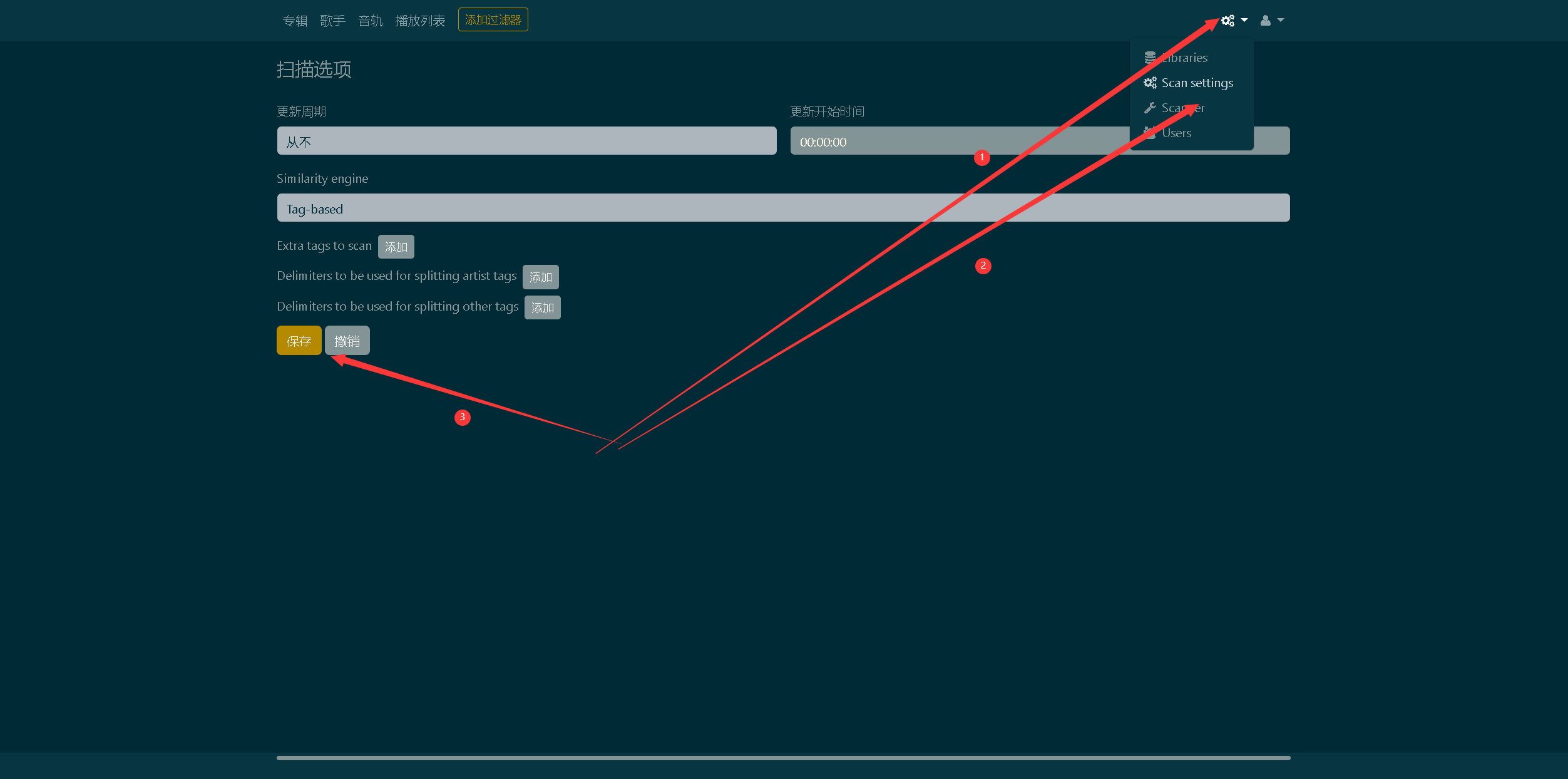Screen dimensions: 1568x779
Task: Open 歌手 navigation item
Action: [332, 21]
